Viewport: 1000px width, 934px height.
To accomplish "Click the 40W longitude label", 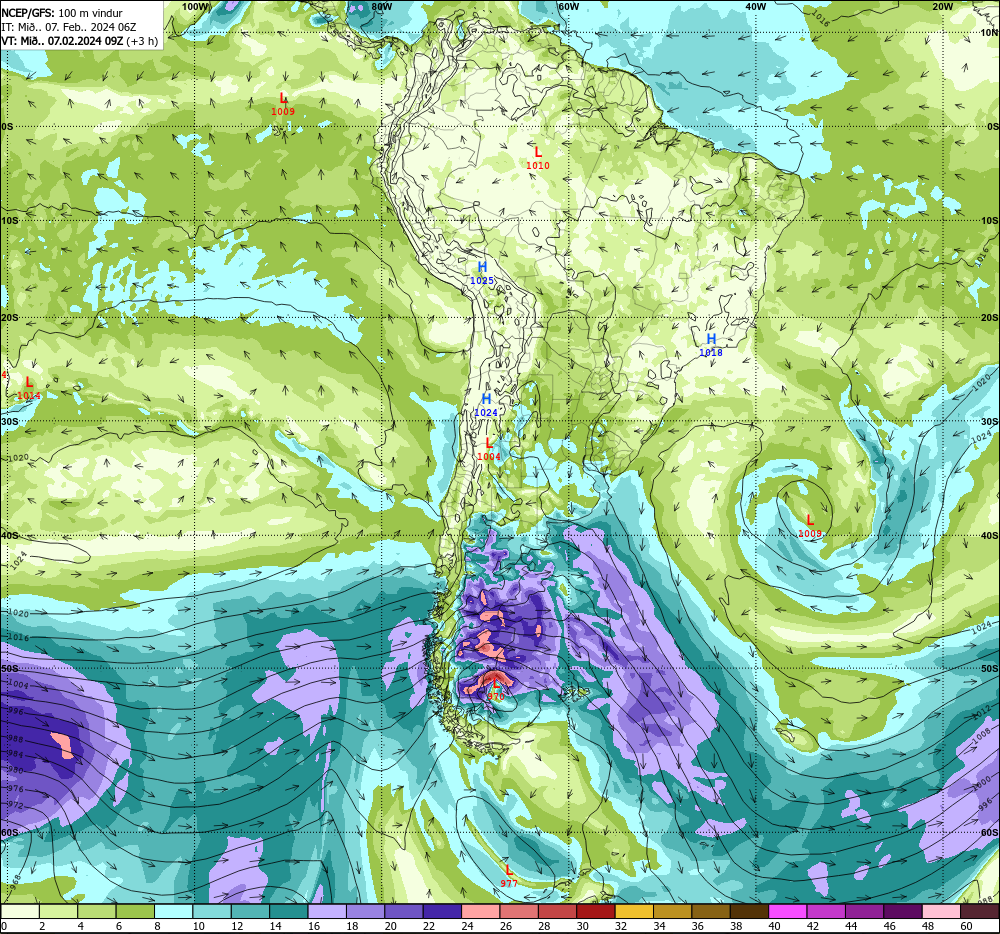I will pyautogui.click(x=756, y=6).
